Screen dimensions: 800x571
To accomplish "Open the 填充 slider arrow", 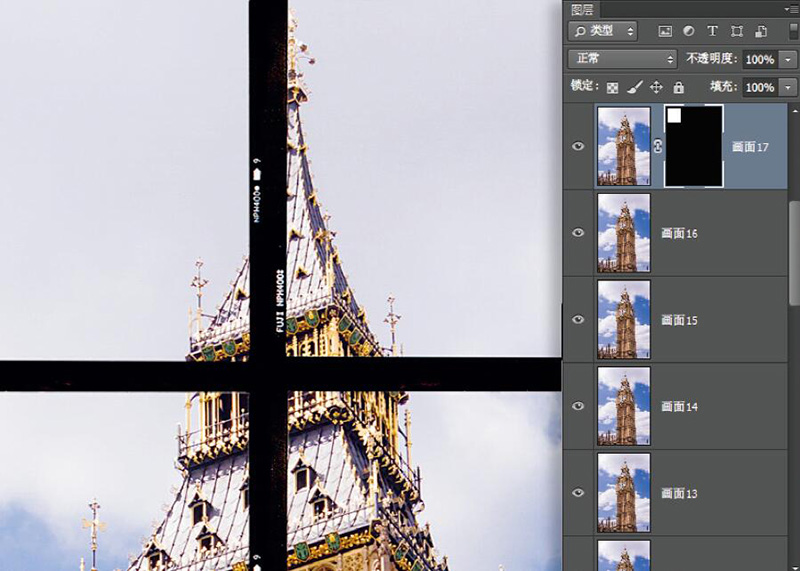I will 788,87.
